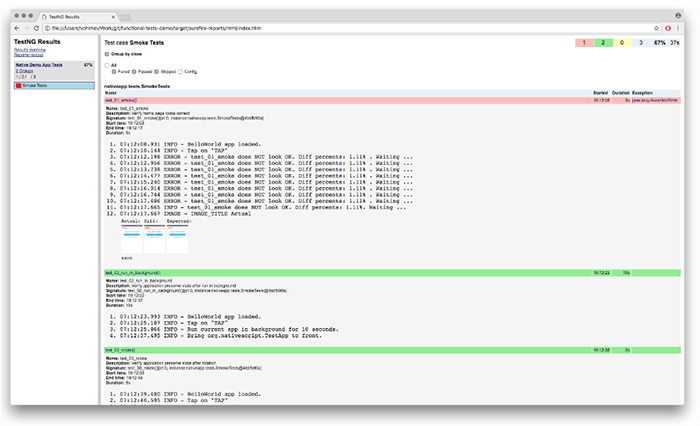The height and width of the screenshot is (426, 700).
Task: Open a new browser tab
Action: pos(125,17)
